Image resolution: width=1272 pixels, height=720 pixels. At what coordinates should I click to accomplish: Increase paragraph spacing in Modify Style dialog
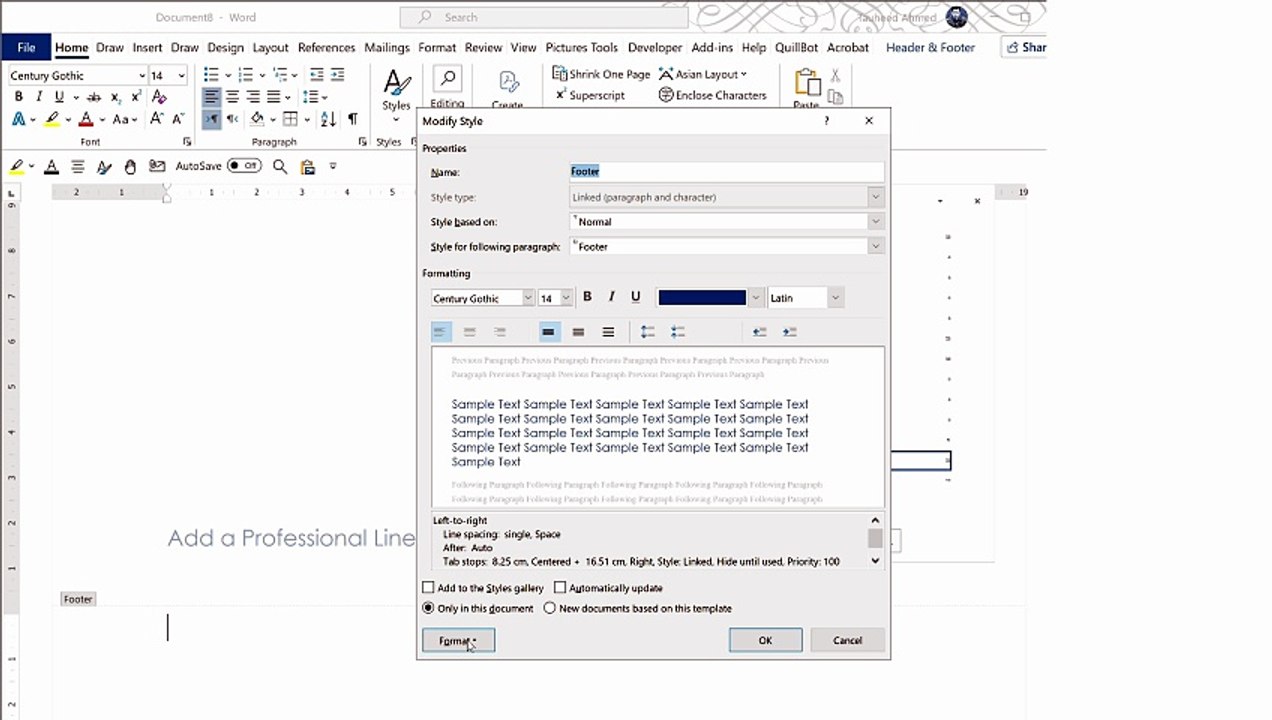(648, 332)
